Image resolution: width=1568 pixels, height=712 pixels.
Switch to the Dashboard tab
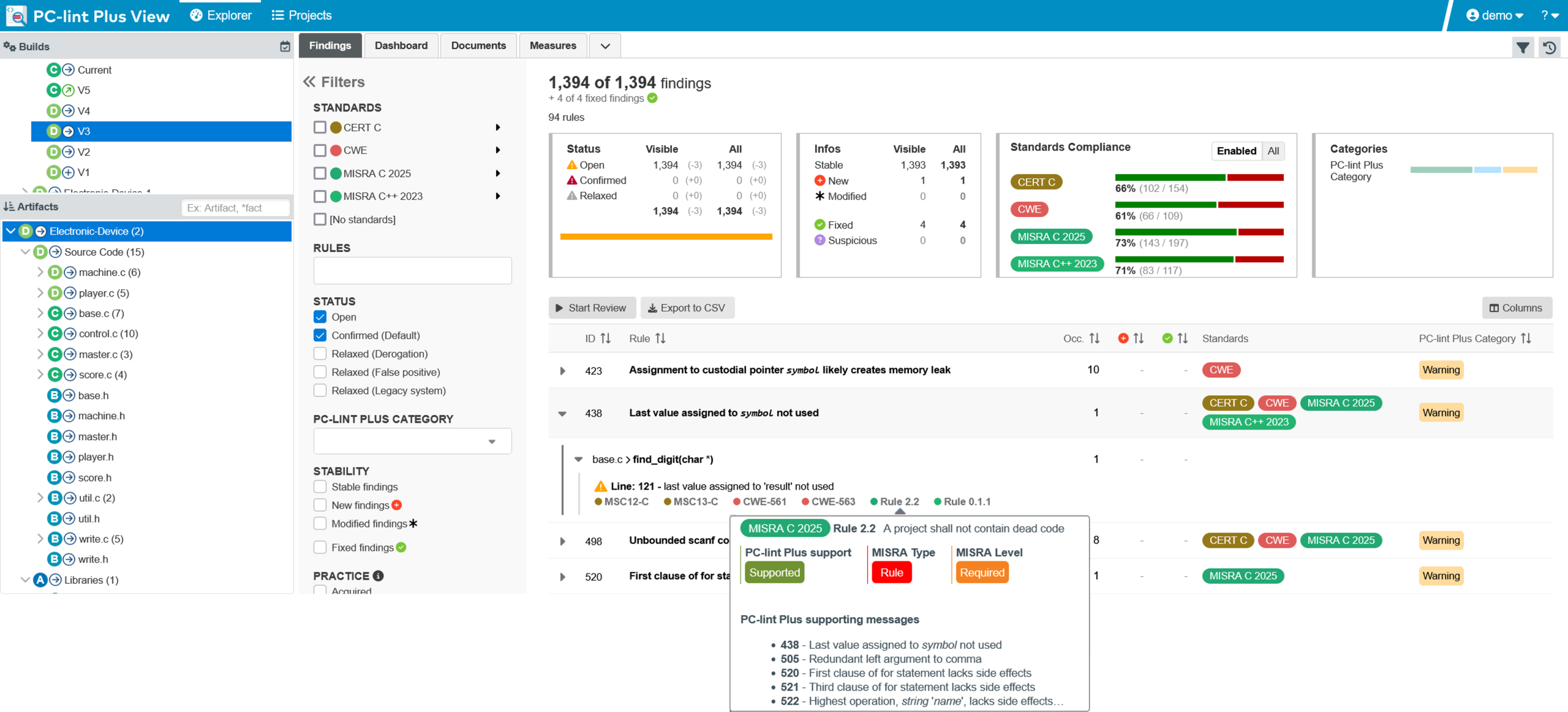(401, 46)
